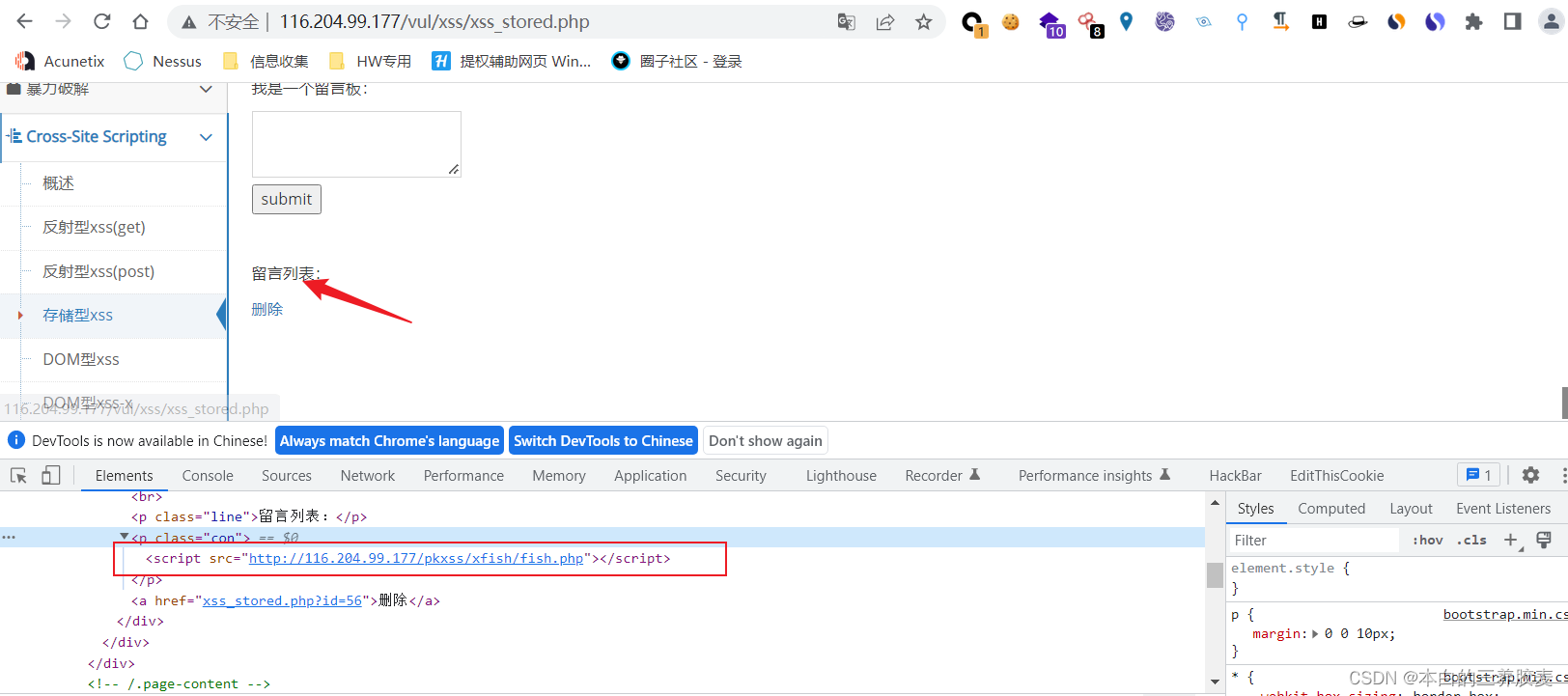Viewport: 1568px width, 696px height.
Task: Open the Nessus bookmark
Action: click(163, 61)
